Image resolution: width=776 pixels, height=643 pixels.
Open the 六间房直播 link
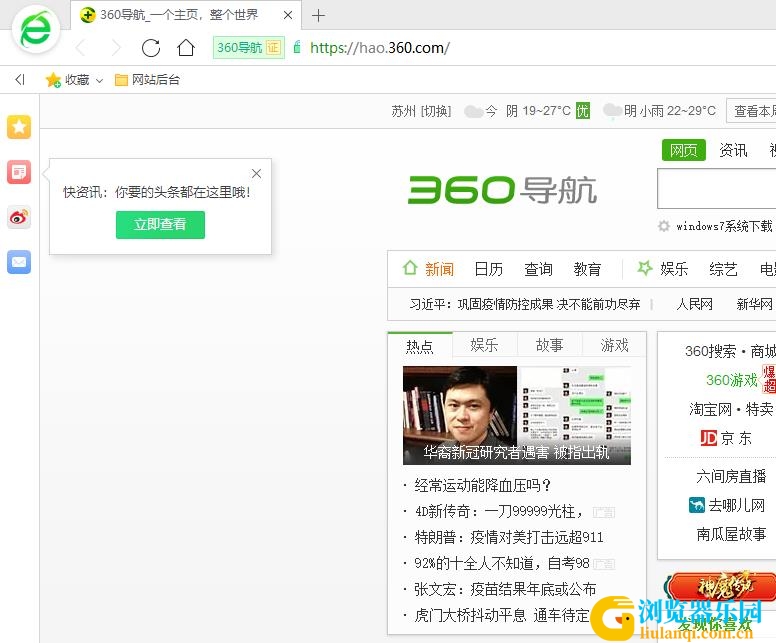coord(731,476)
